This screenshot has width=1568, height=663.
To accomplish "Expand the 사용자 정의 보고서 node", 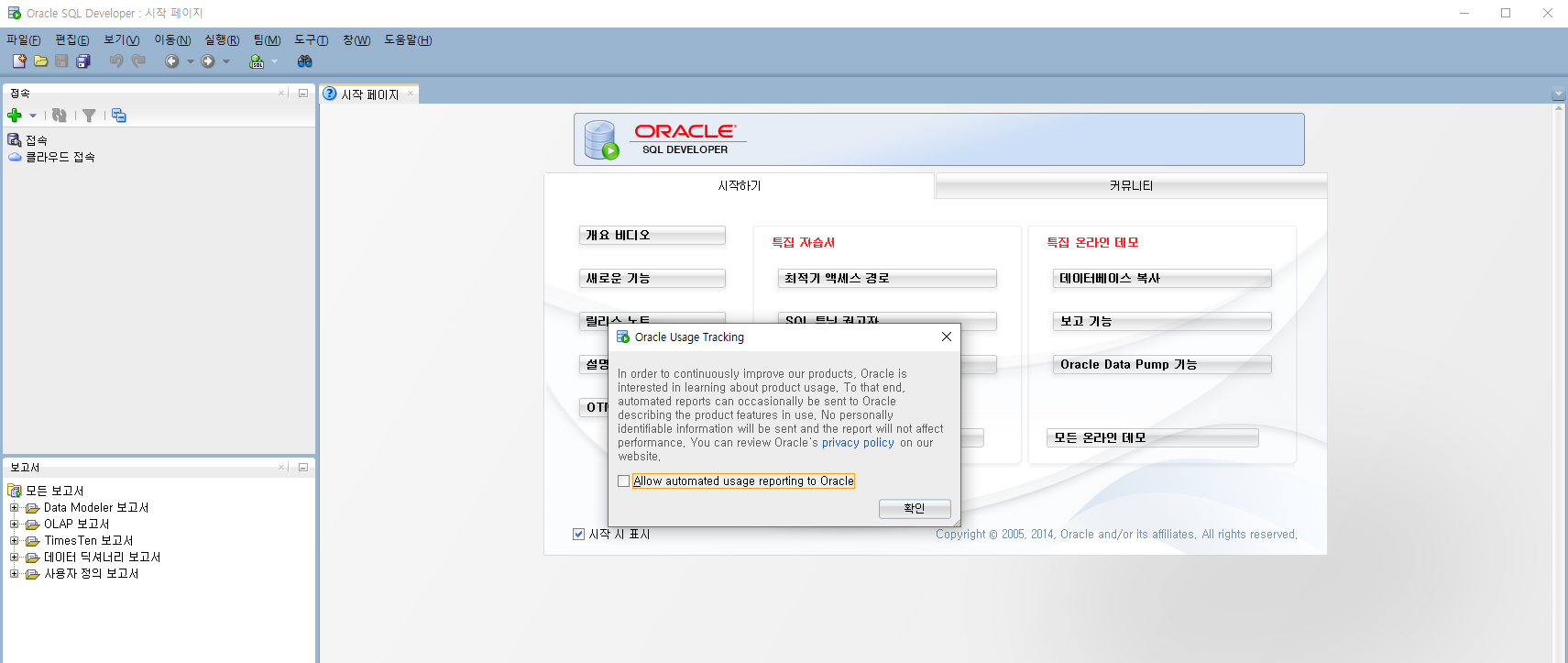I will (x=14, y=573).
